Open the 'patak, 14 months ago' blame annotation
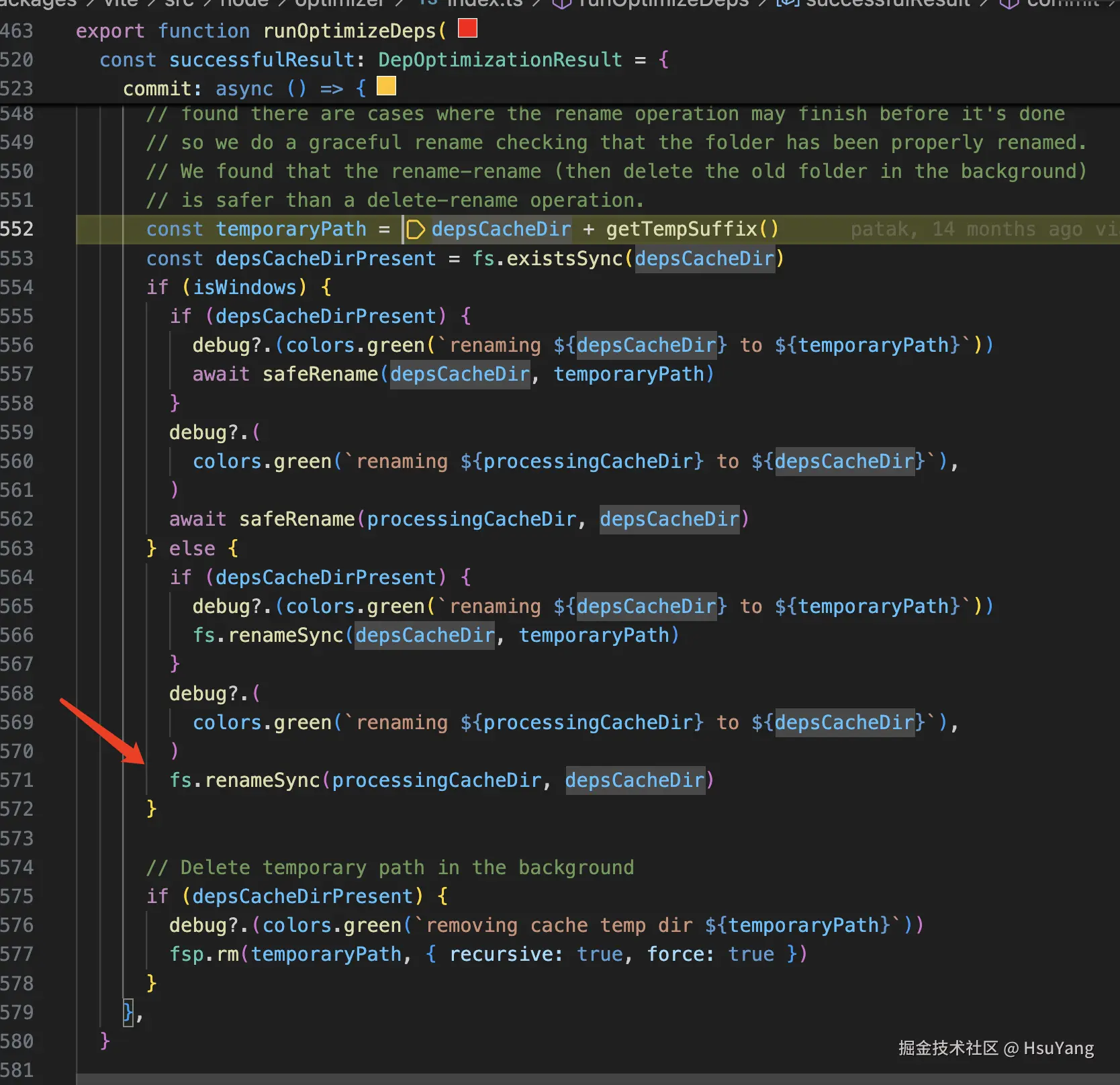 [x=985, y=230]
